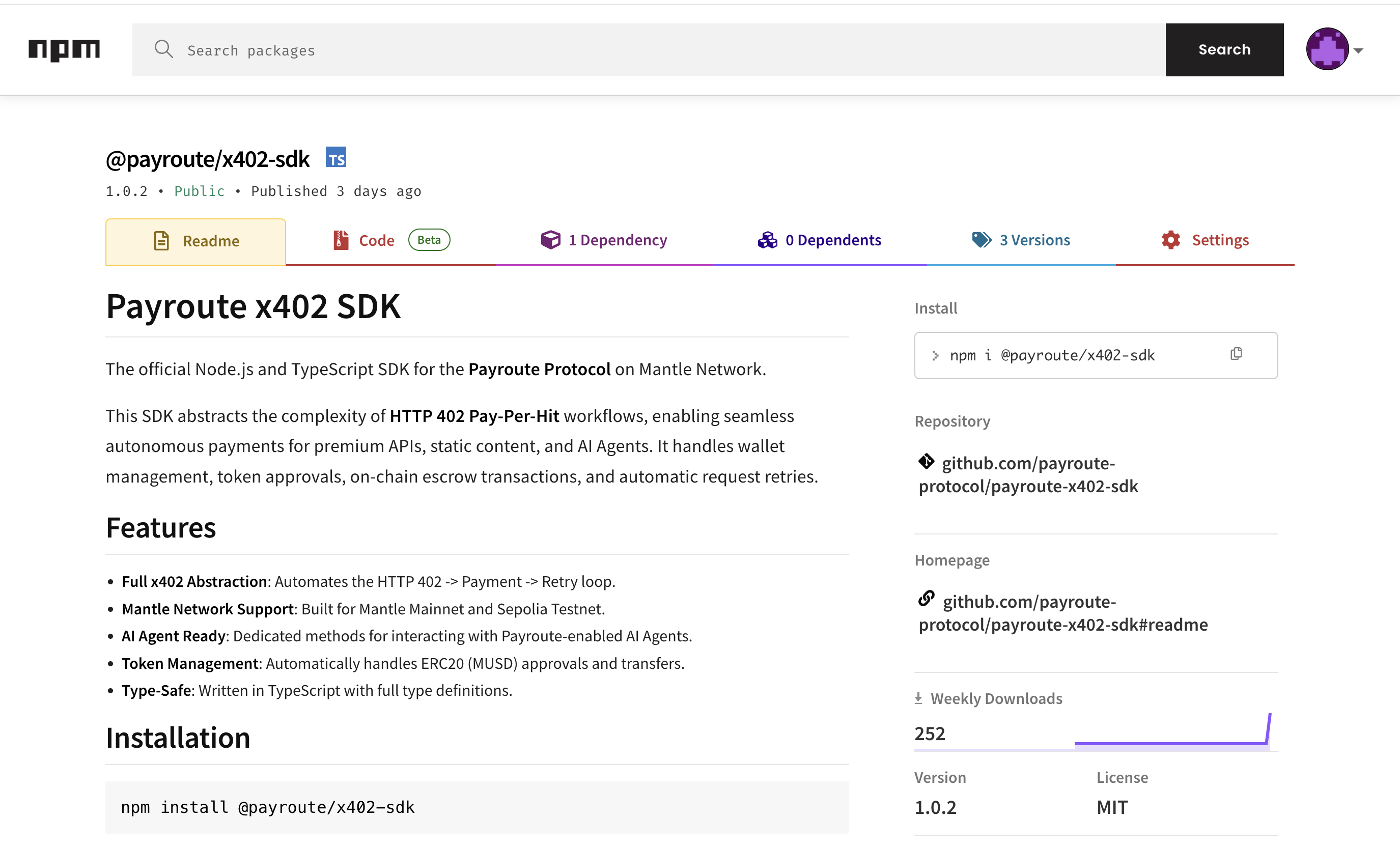Open the Readme tab

196,241
